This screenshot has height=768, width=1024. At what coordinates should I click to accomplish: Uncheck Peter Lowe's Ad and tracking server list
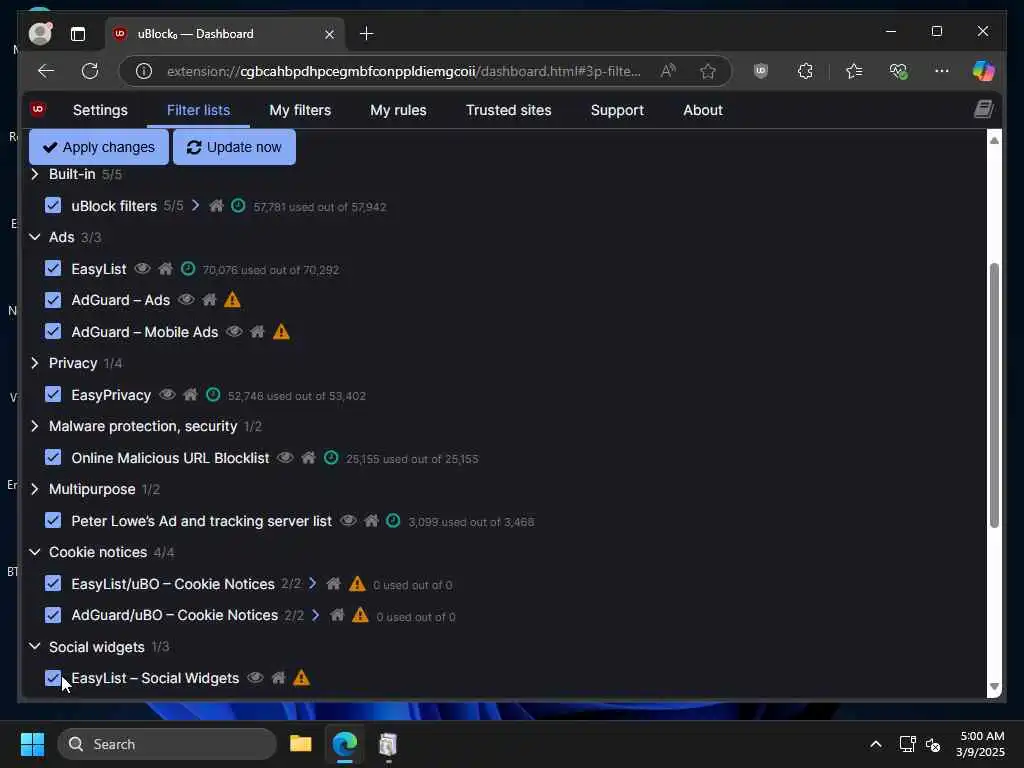coord(53,520)
